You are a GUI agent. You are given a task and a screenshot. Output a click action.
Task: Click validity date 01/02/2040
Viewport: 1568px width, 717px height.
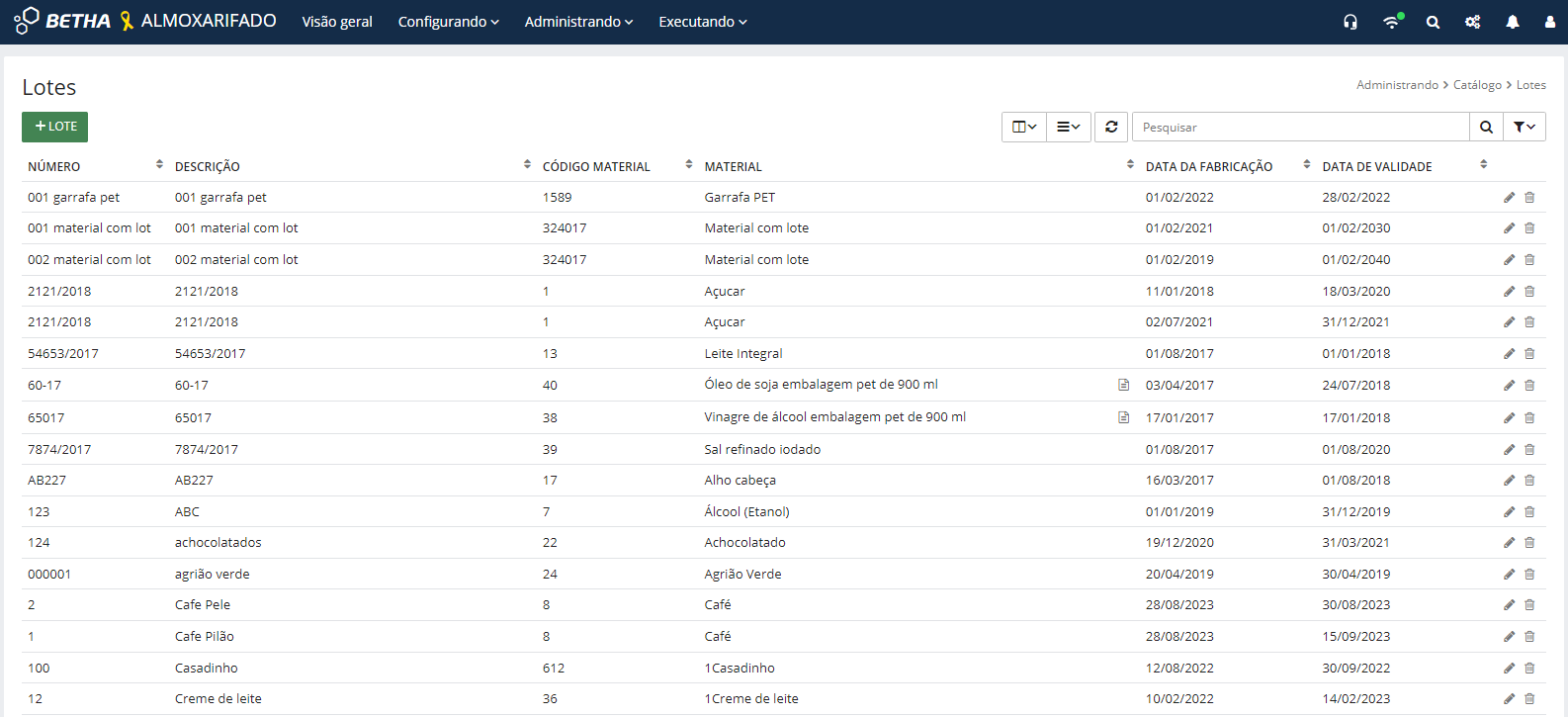coord(1356,260)
